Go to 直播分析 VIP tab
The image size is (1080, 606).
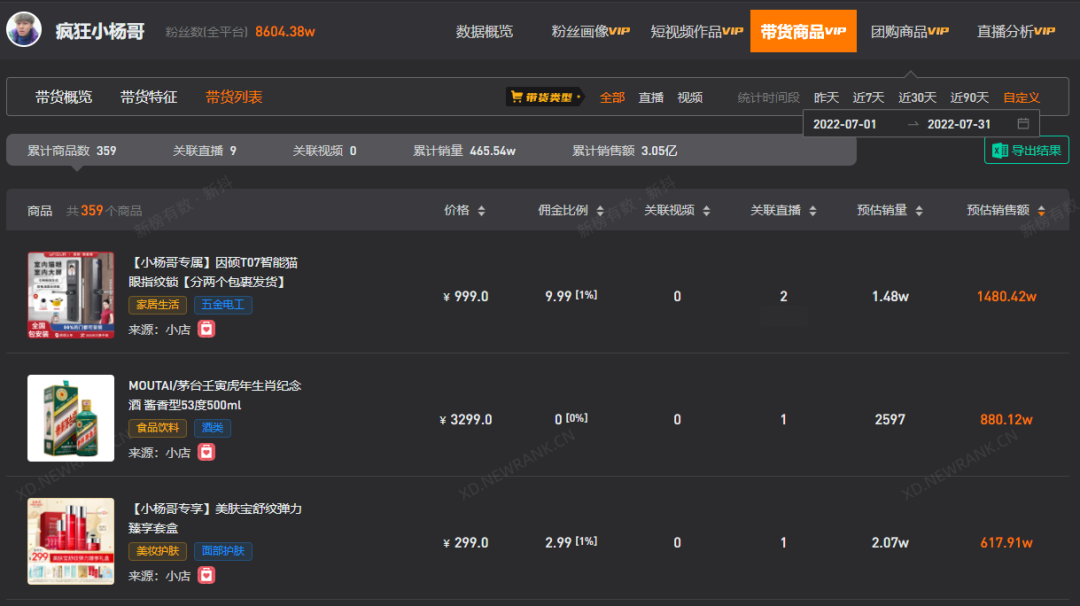1016,31
